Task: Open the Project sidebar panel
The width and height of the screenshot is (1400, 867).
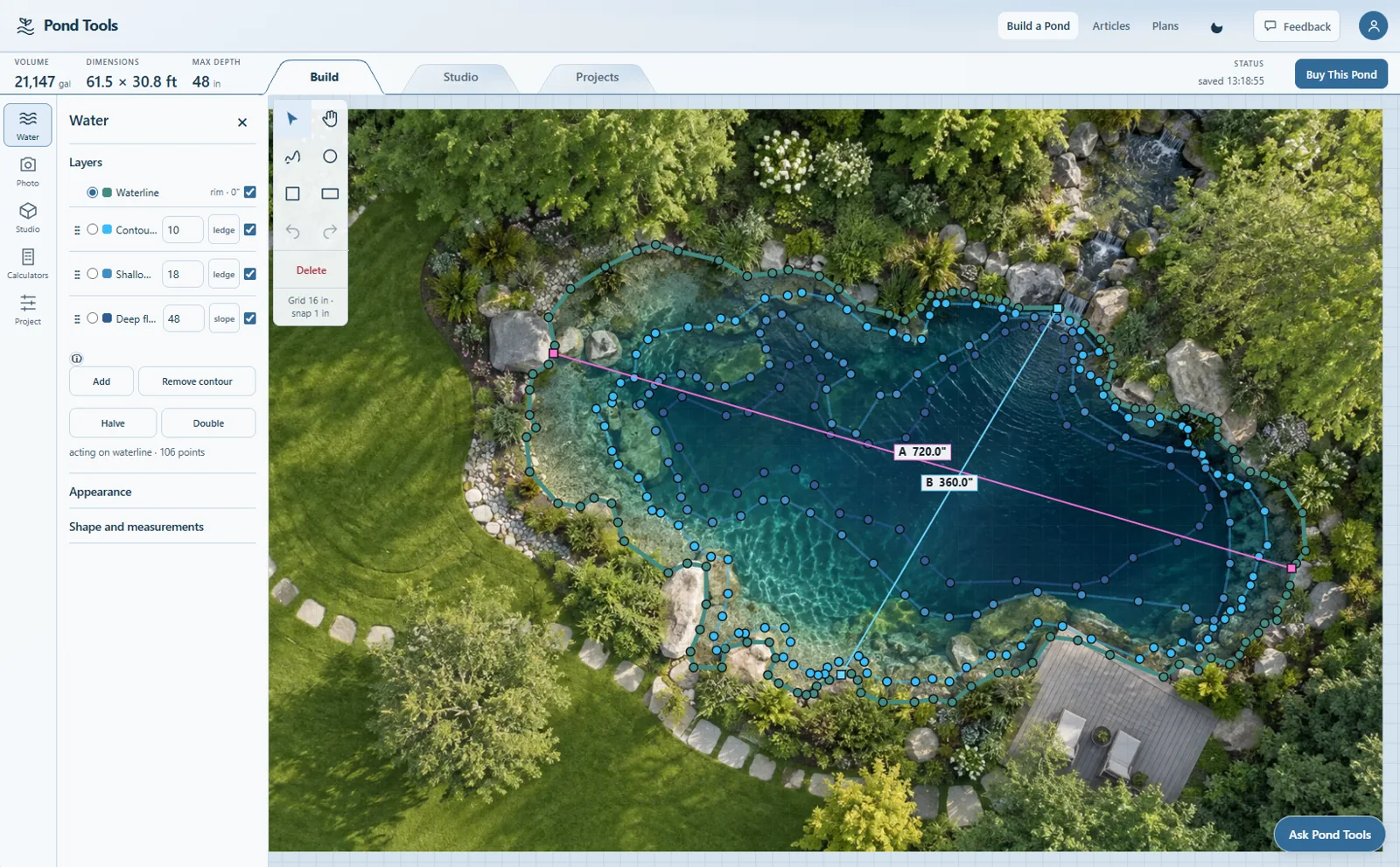Action: (x=28, y=310)
